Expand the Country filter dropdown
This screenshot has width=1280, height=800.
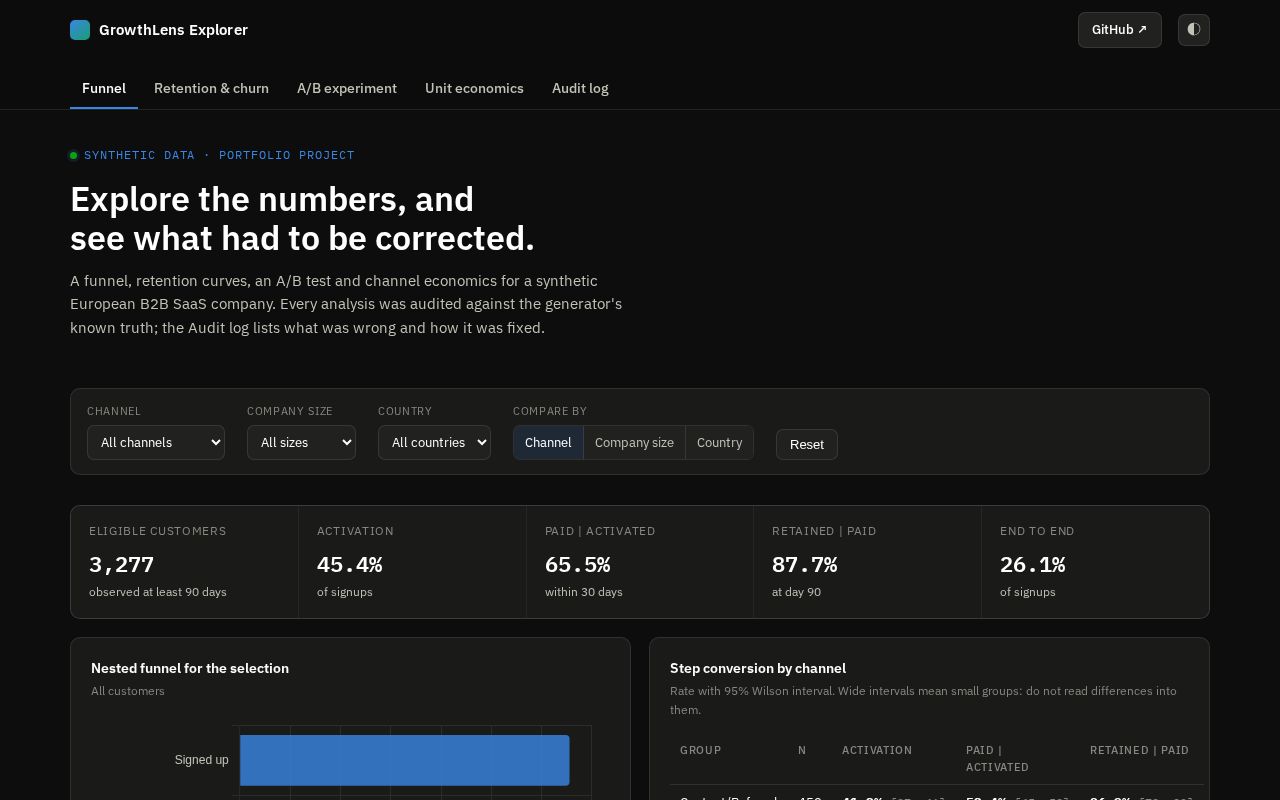[x=434, y=443]
